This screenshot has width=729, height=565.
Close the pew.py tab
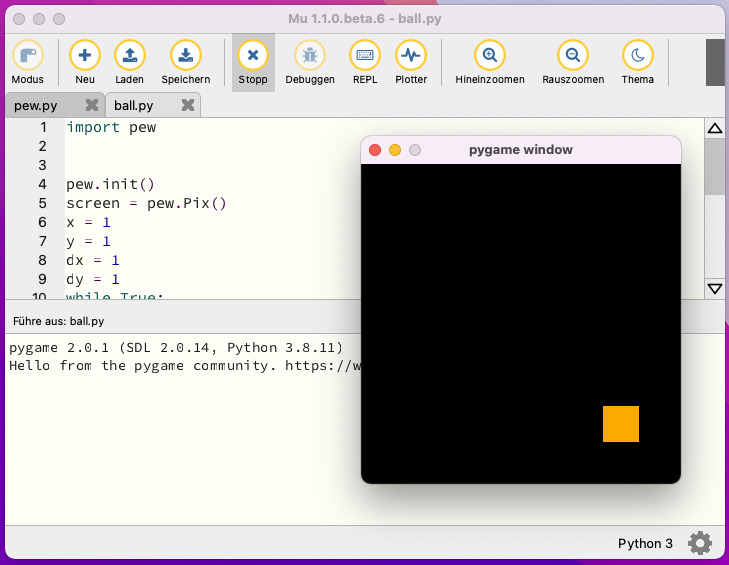(x=91, y=105)
